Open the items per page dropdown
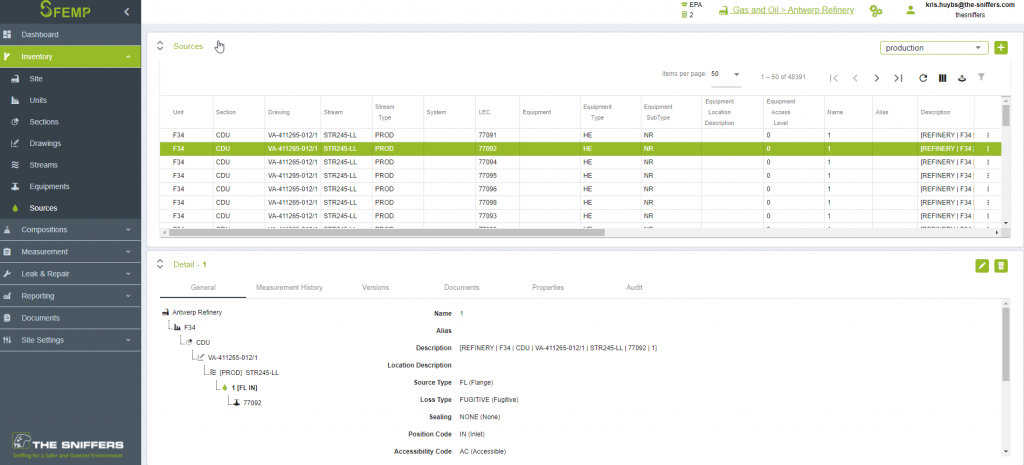The height and width of the screenshot is (465, 1024). pos(726,75)
